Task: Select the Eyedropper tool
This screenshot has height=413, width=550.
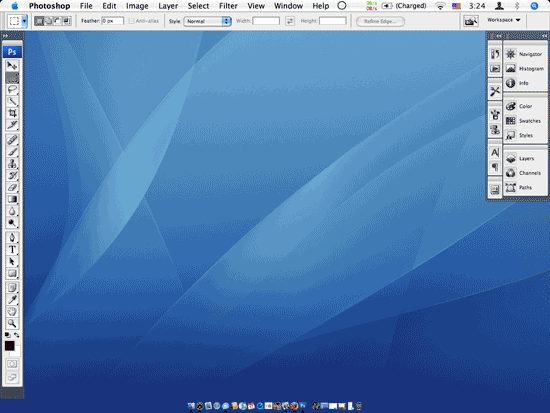Action: click(x=12, y=300)
